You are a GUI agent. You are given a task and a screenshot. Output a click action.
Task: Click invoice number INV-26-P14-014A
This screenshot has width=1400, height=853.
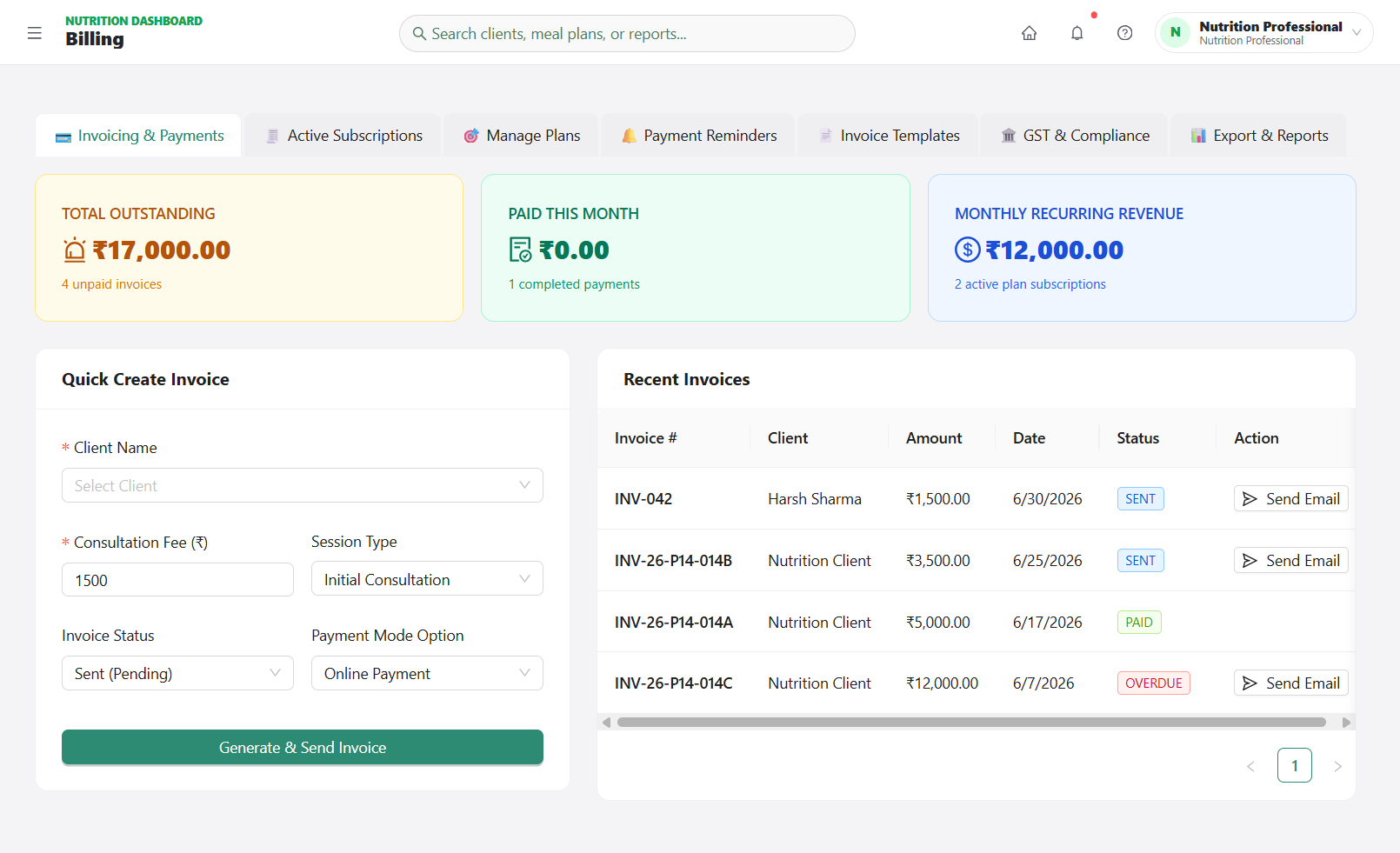(x=674, y=623)
